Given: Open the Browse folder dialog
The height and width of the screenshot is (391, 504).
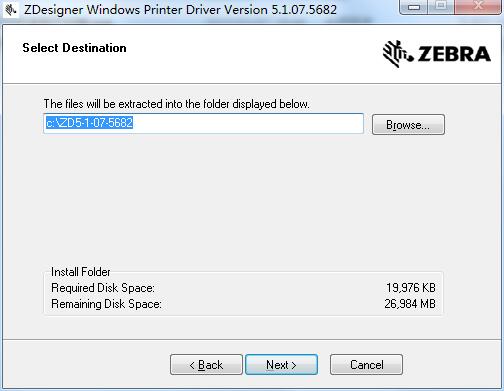Looking at the screenshot, I should point(408,125).
